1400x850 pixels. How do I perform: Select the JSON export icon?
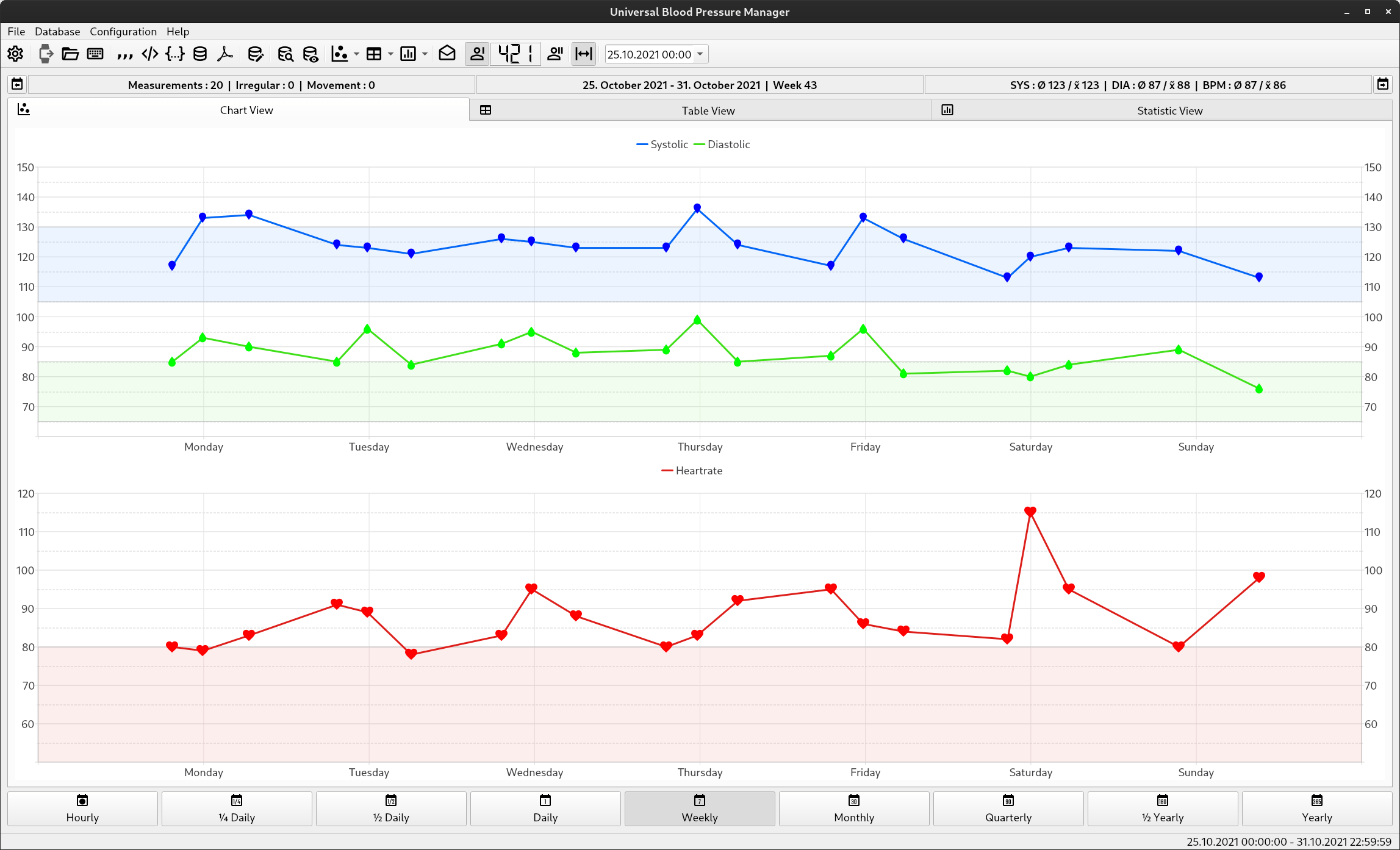(175, 54)
